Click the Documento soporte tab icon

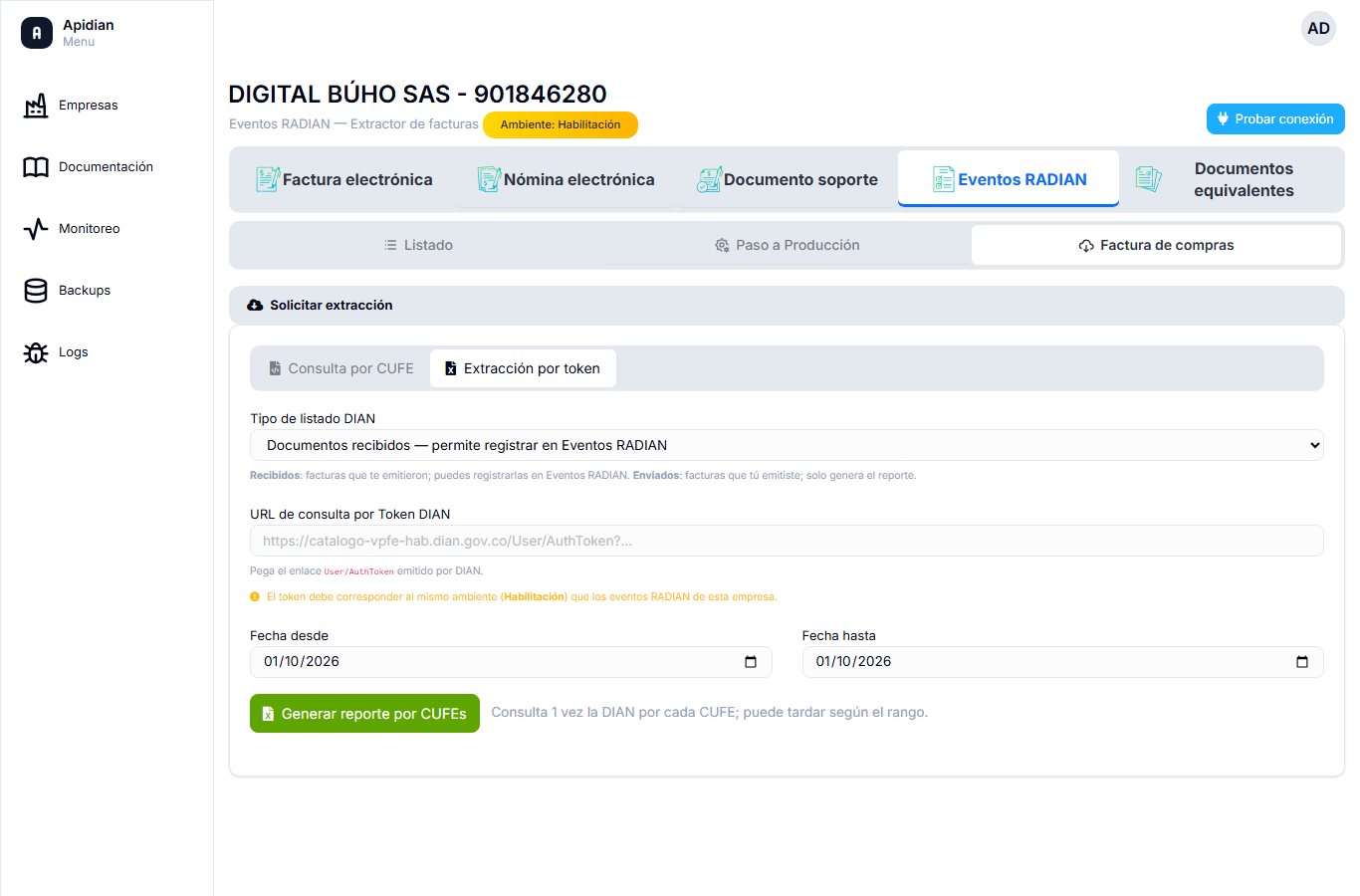click(x=709, y=179)
